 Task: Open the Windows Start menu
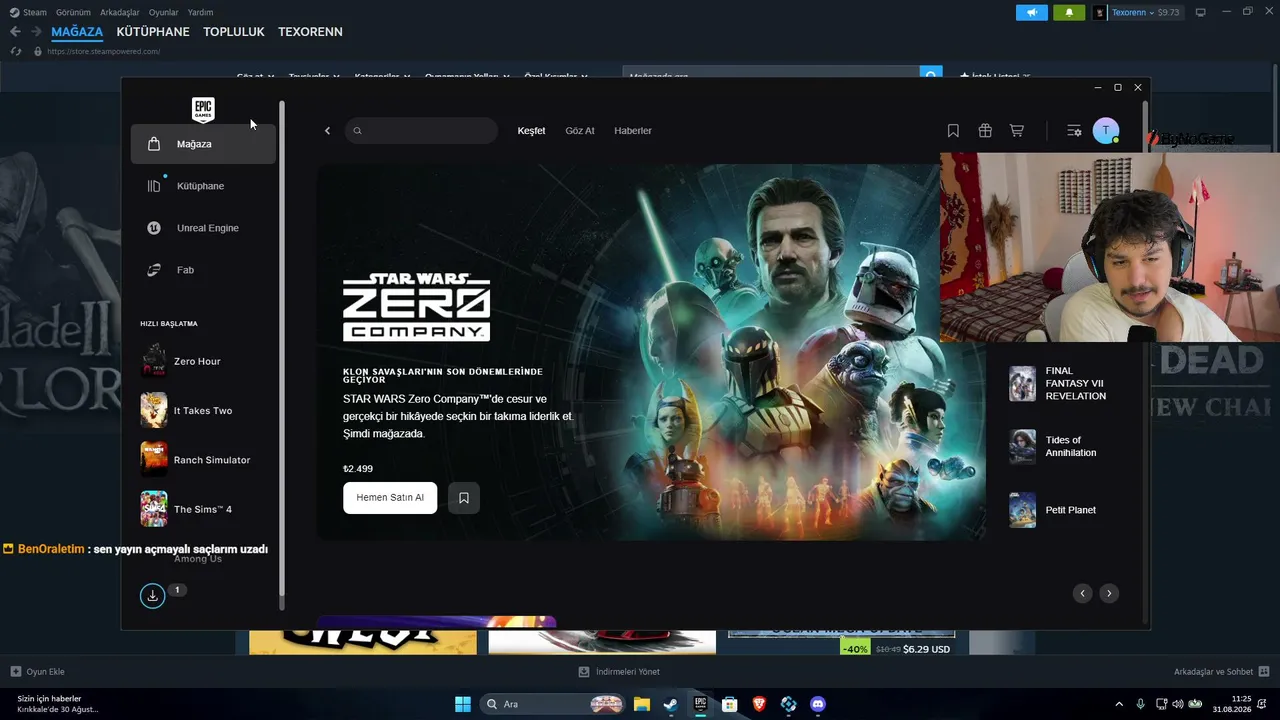463,704
